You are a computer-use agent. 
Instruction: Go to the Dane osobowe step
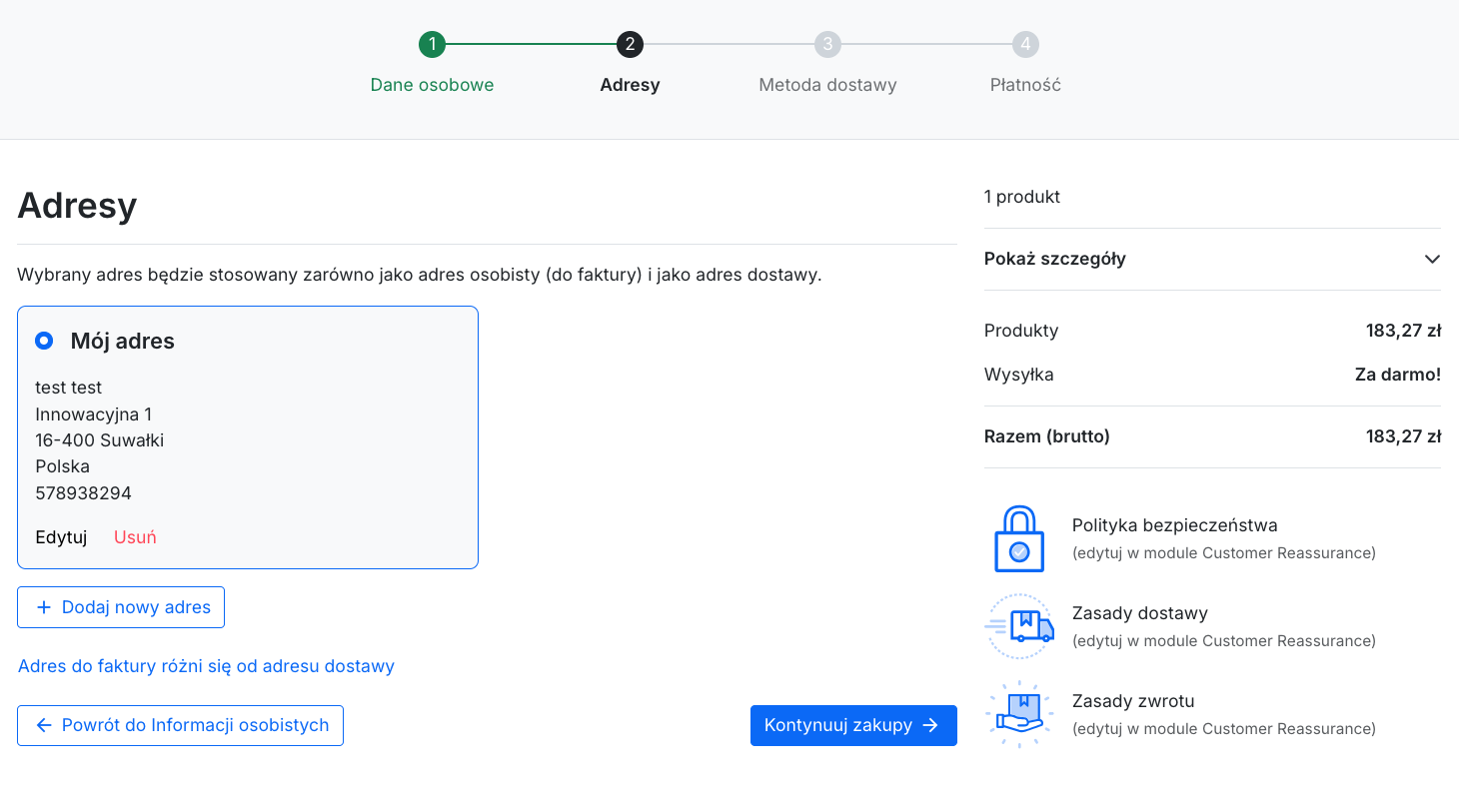432,85
